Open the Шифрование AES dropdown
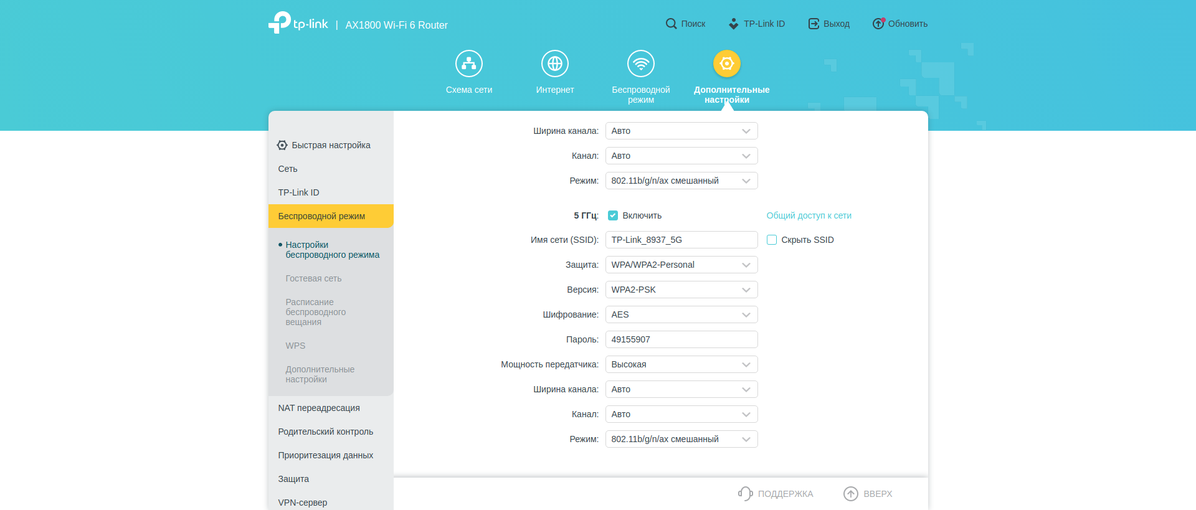1196x510 pixels. pos(681,314)
